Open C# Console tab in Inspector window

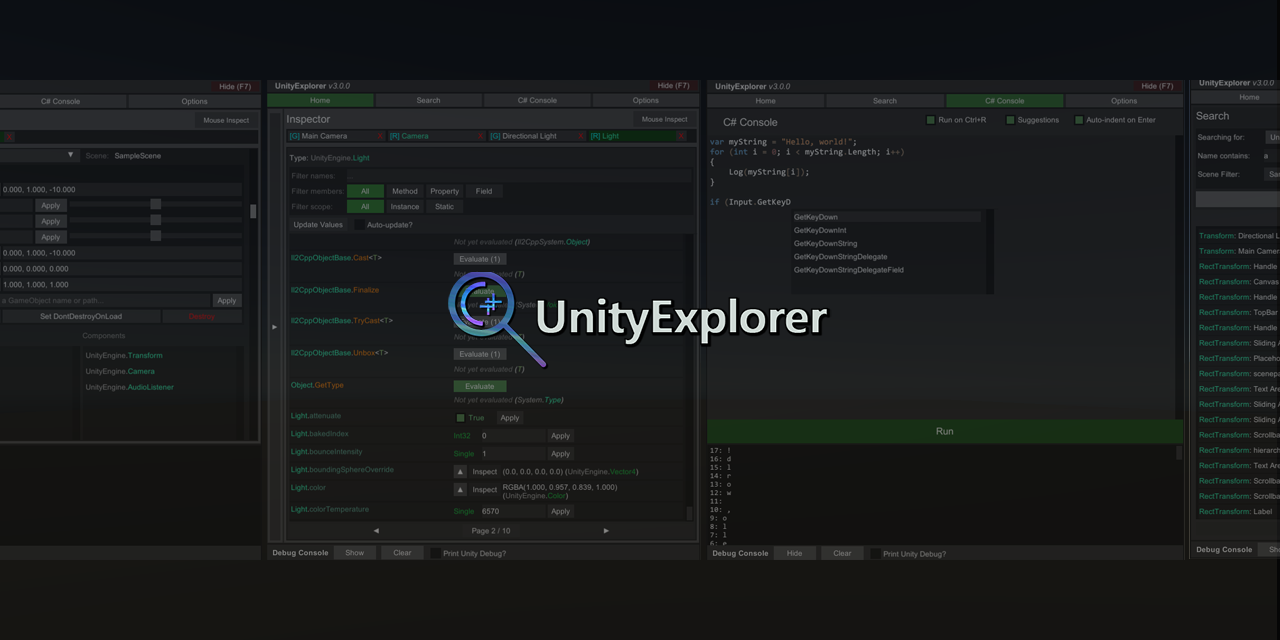537,100
